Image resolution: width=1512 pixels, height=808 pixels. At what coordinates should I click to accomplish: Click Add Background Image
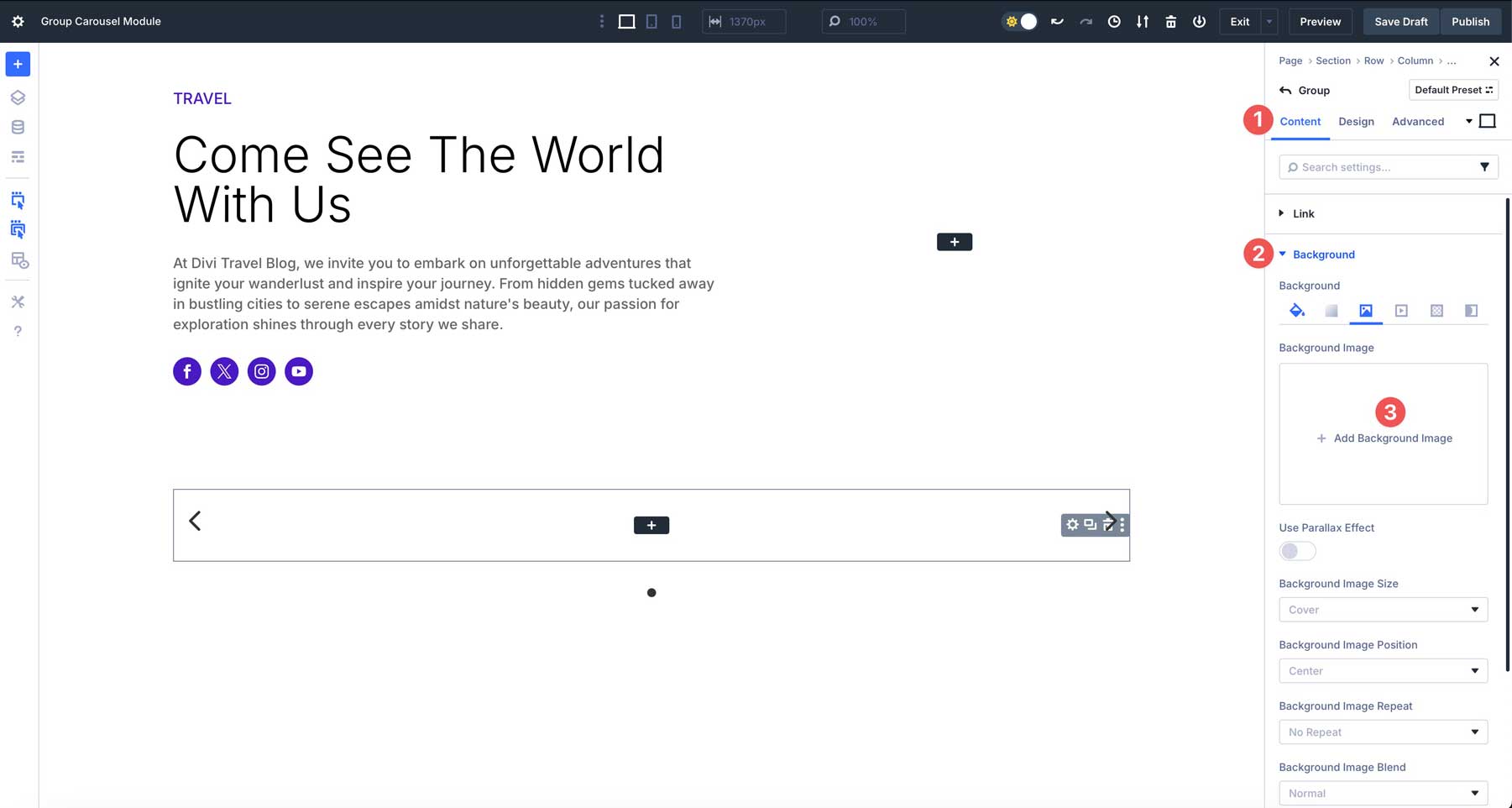point(1384,438)
